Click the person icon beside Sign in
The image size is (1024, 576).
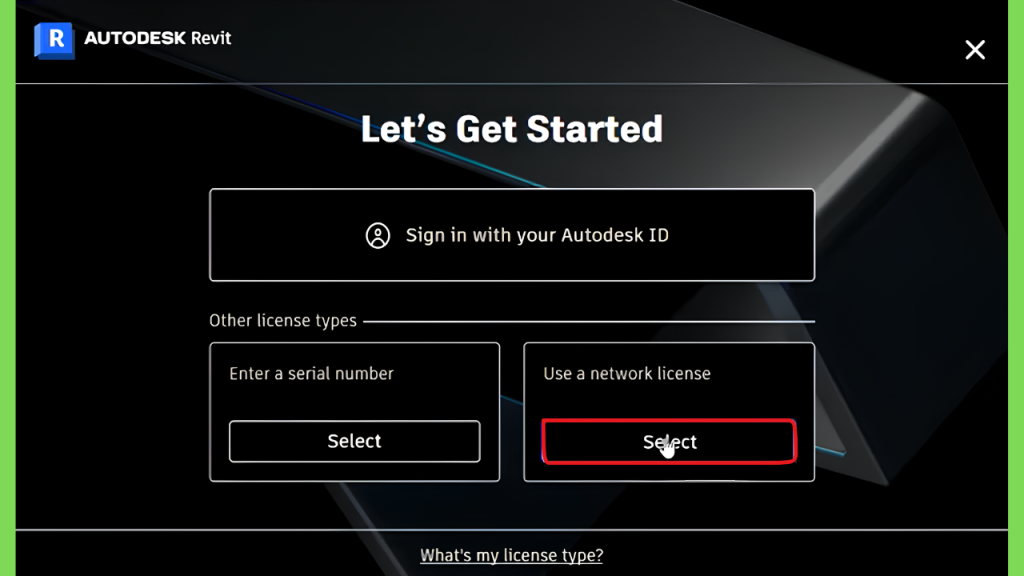[x=377, y=235]
